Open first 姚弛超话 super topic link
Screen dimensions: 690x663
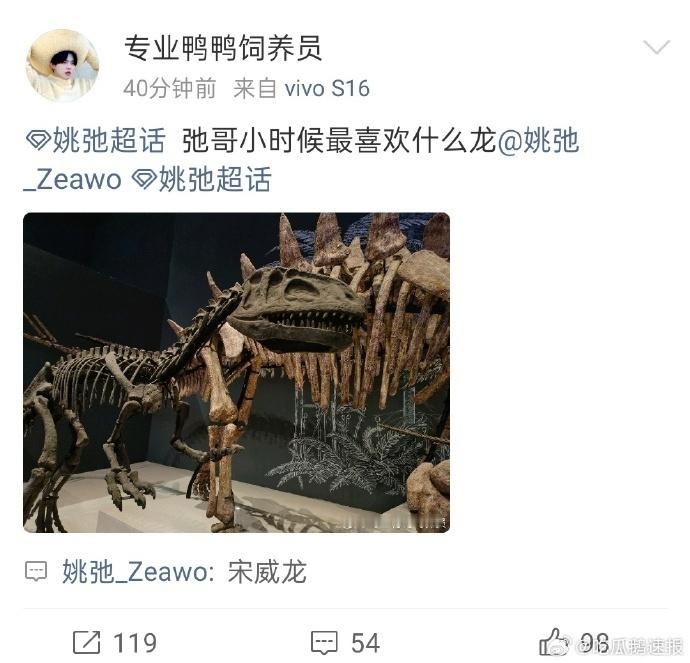click(109, 141)
